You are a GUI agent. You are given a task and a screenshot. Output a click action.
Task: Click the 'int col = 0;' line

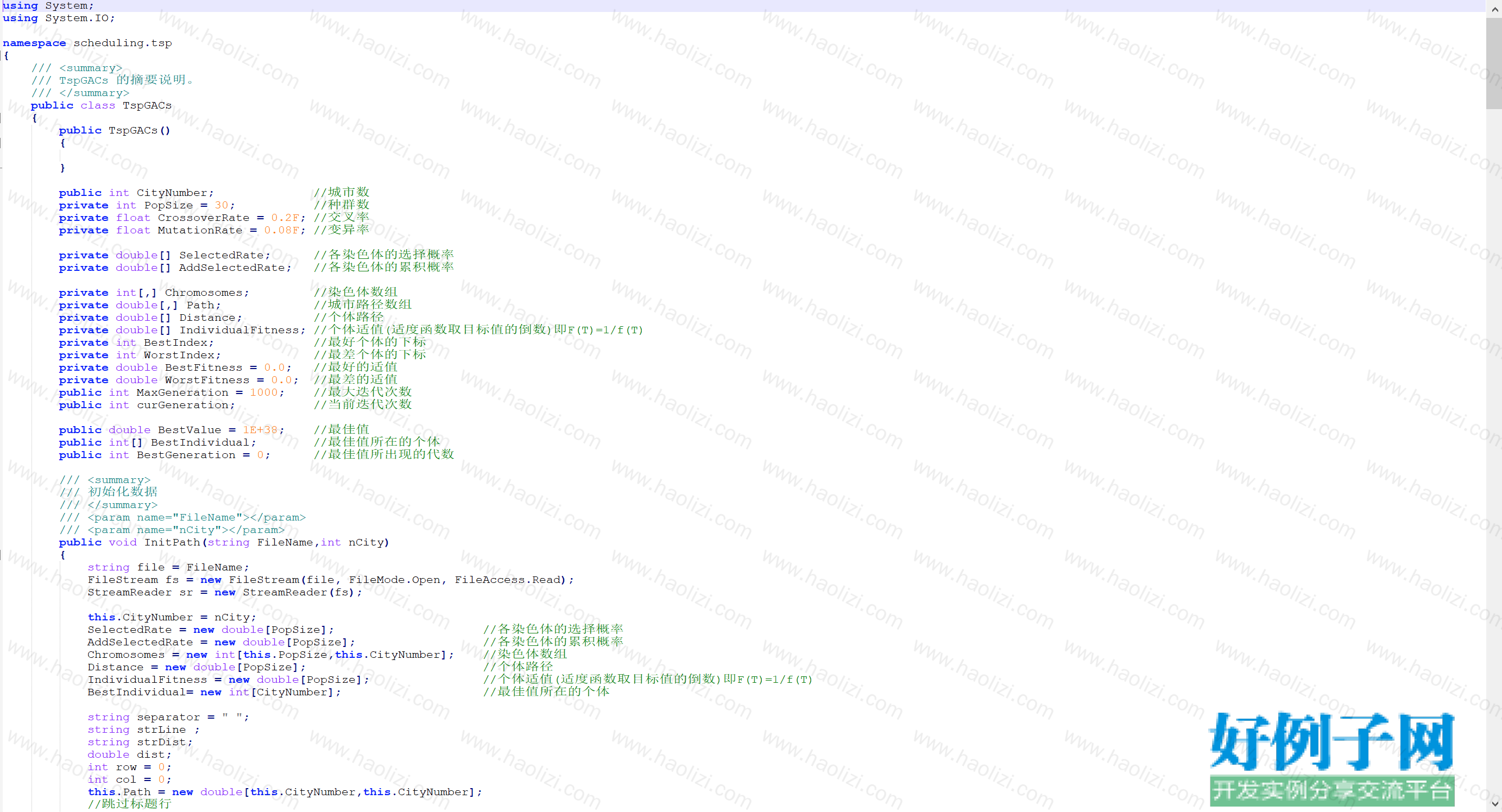click(129, 780)
